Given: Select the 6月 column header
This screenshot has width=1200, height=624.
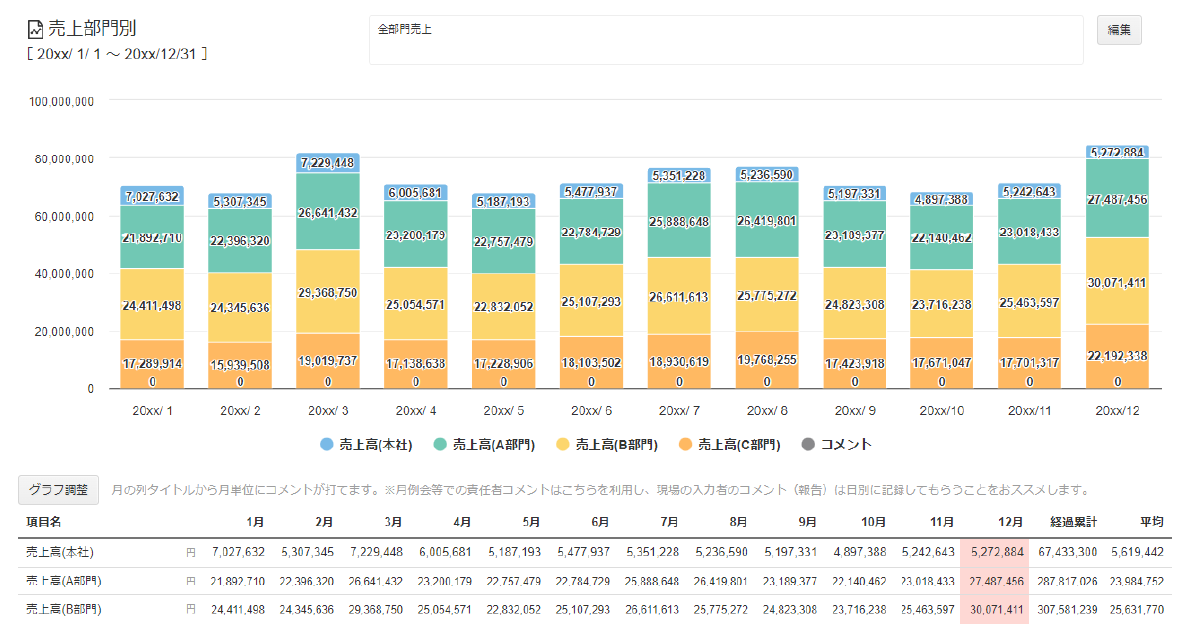Looking at the screenshot, I should point(599,522).
